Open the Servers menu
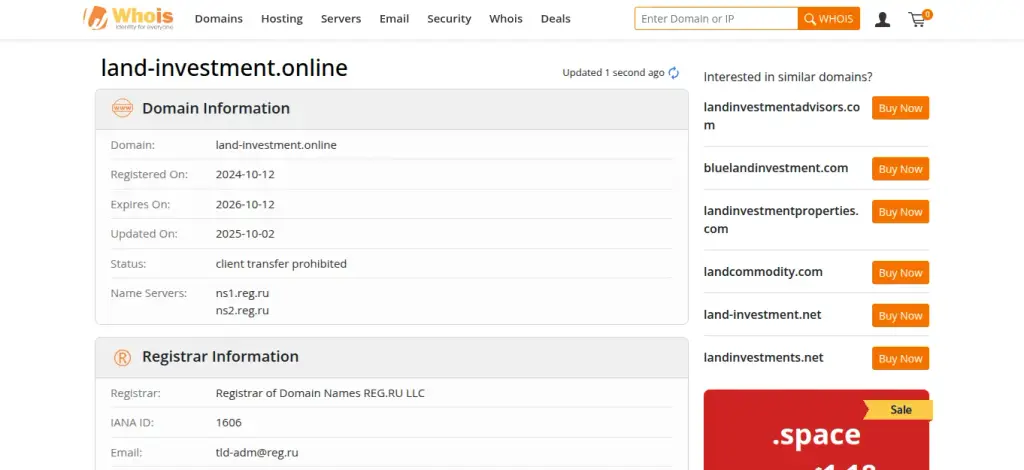Screen dimensions: 1024x470 point(341,19)
